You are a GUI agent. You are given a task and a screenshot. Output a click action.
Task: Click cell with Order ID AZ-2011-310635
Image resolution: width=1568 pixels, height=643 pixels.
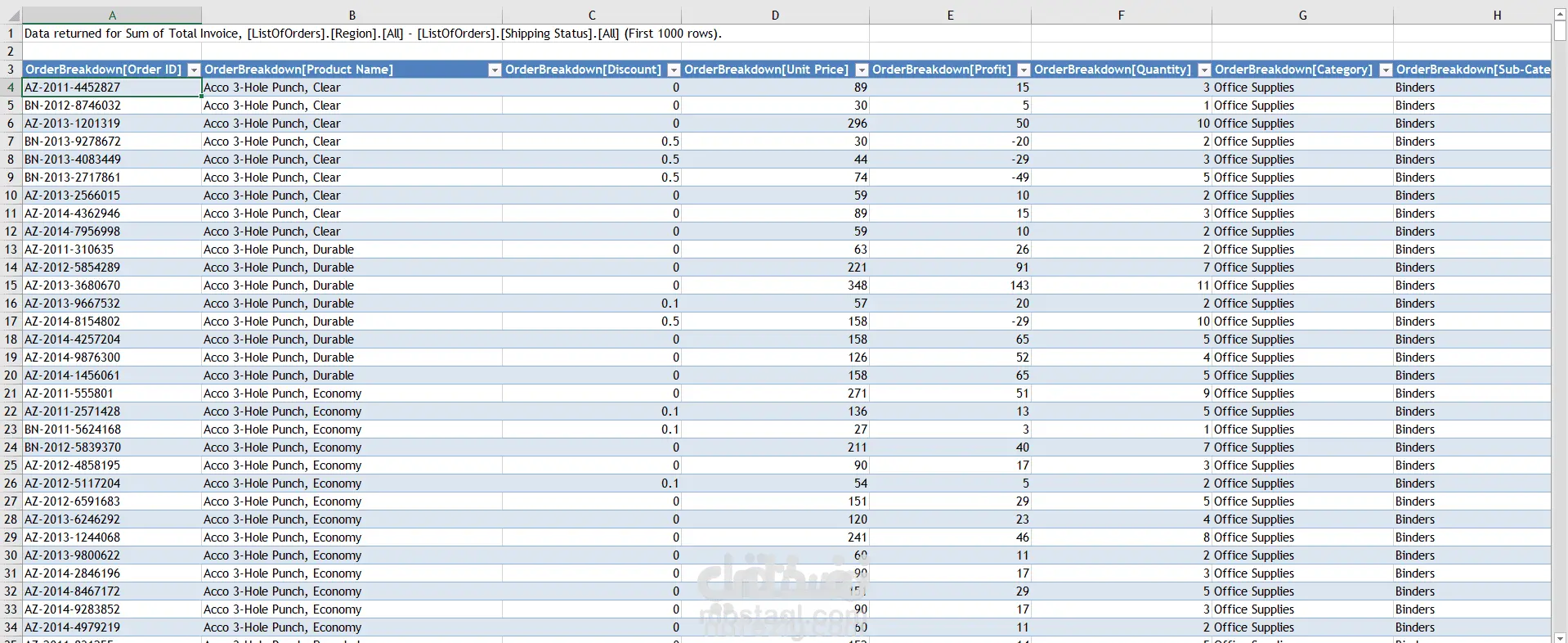point(112,250)
